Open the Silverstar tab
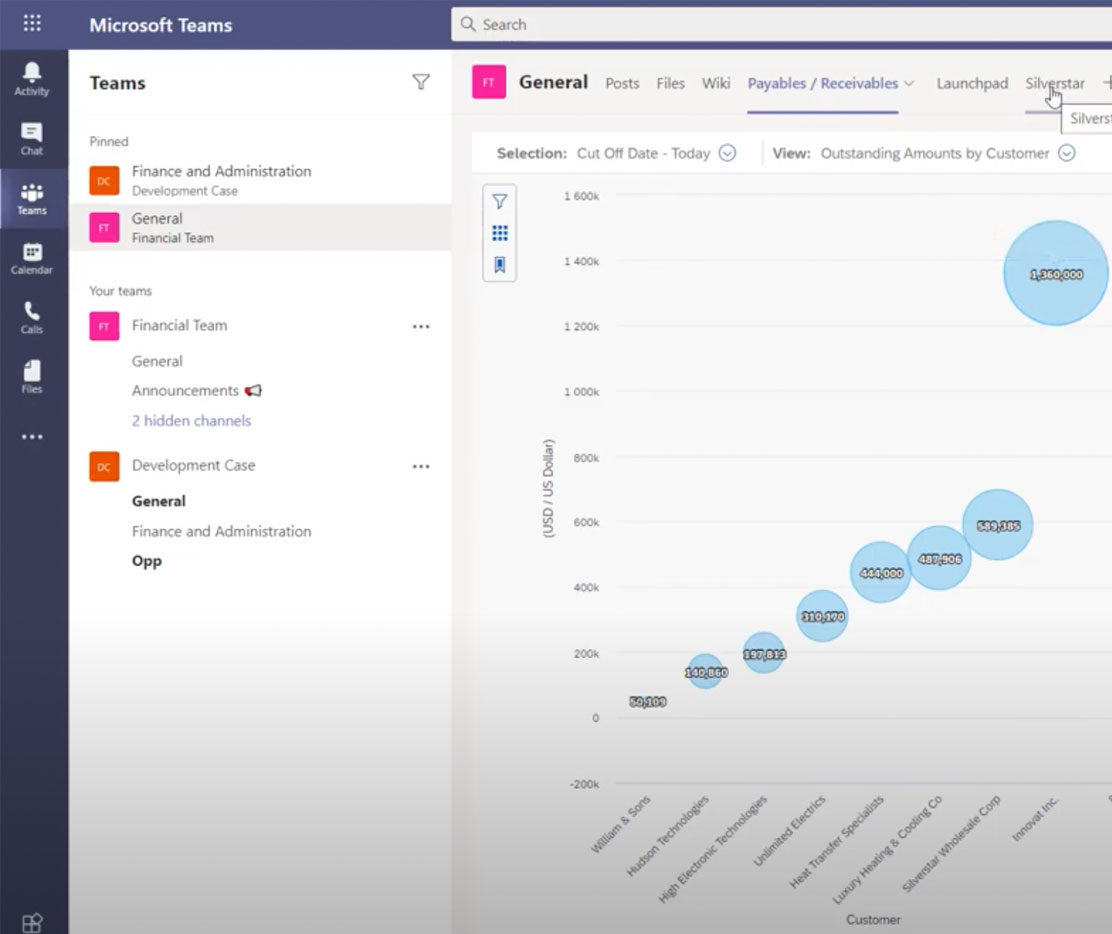Screen dimensions: 1112x934 click(x=1055, y=83)
